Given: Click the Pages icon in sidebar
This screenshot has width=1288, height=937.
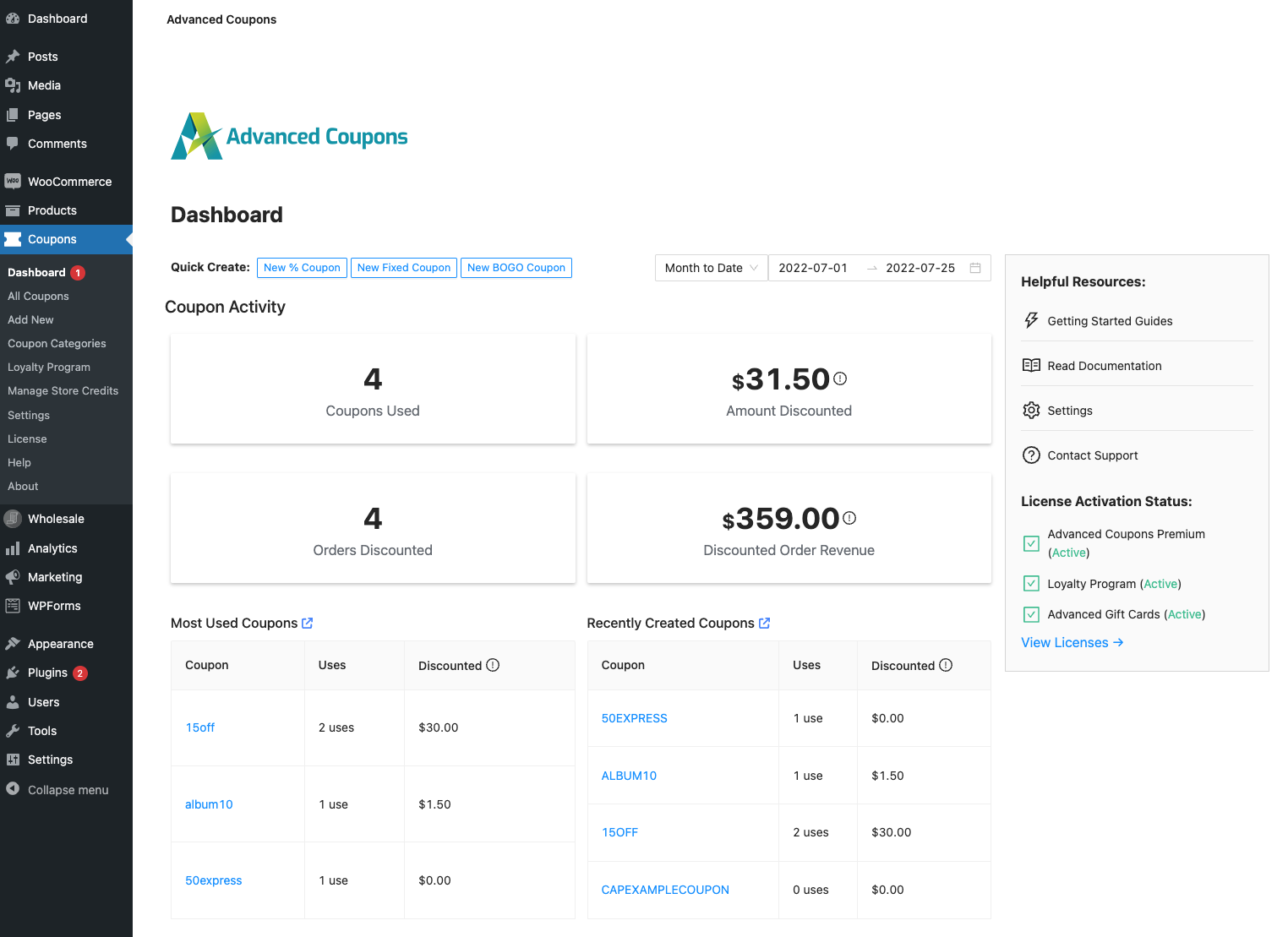Looking at the screenshot, I should pyautogui.click(x=13, y=115).
